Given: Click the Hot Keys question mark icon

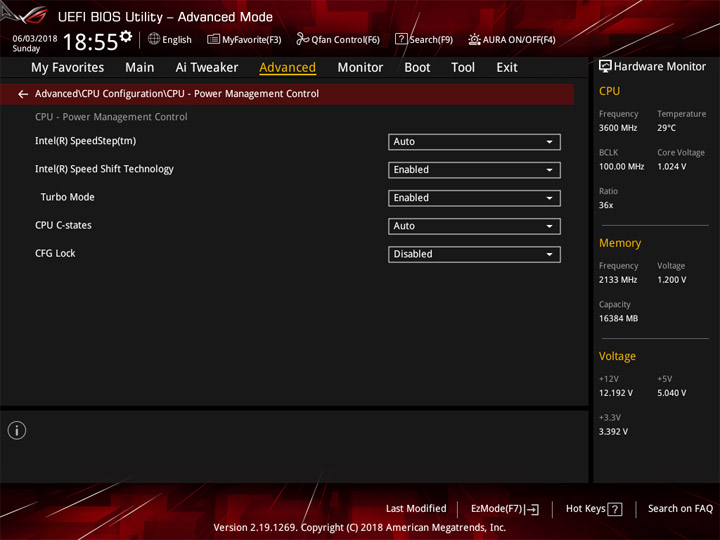Looking at the screenshot, I should (614, 509).
